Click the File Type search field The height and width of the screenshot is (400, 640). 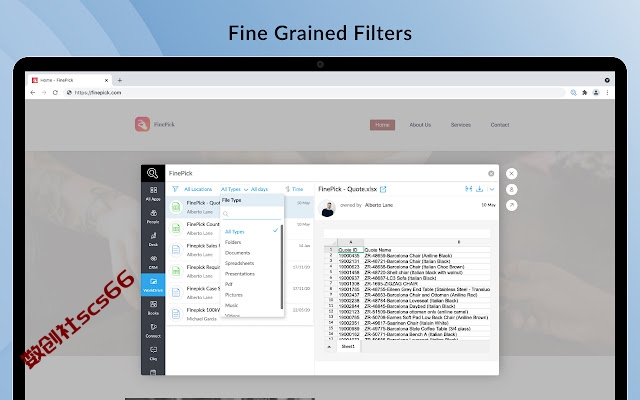tap(252, 214)
